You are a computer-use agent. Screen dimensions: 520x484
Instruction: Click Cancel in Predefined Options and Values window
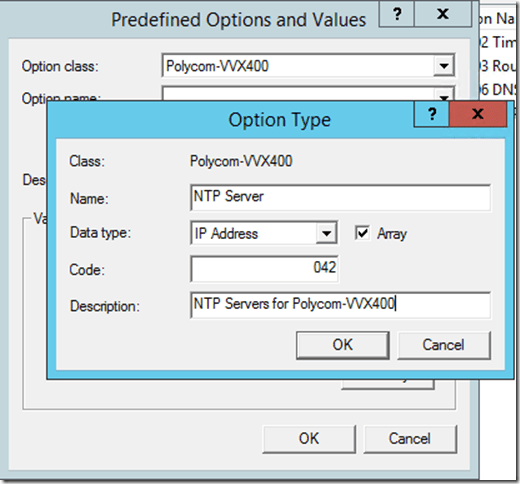[x=410, y=439]
